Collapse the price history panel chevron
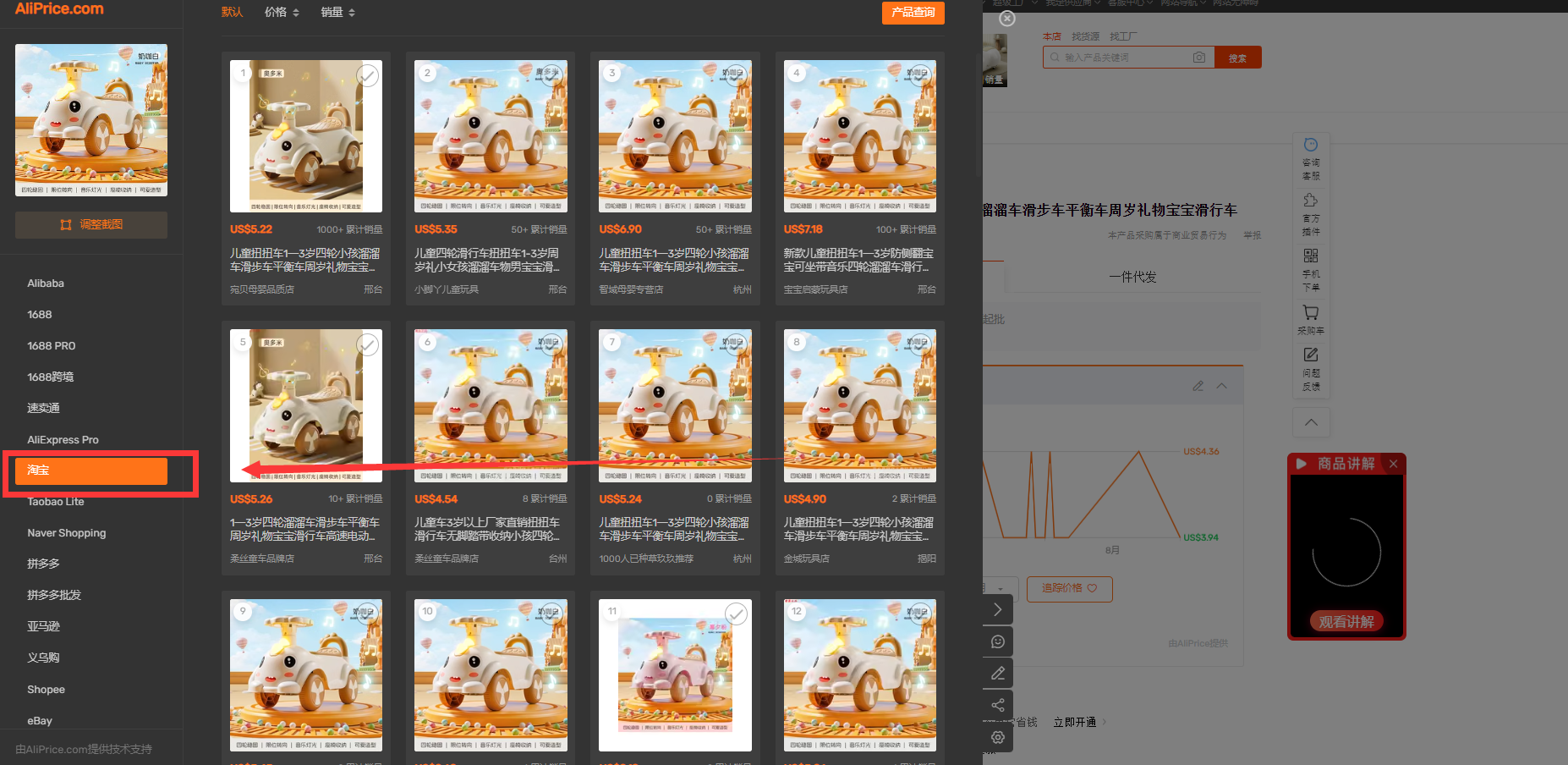 1221,386
